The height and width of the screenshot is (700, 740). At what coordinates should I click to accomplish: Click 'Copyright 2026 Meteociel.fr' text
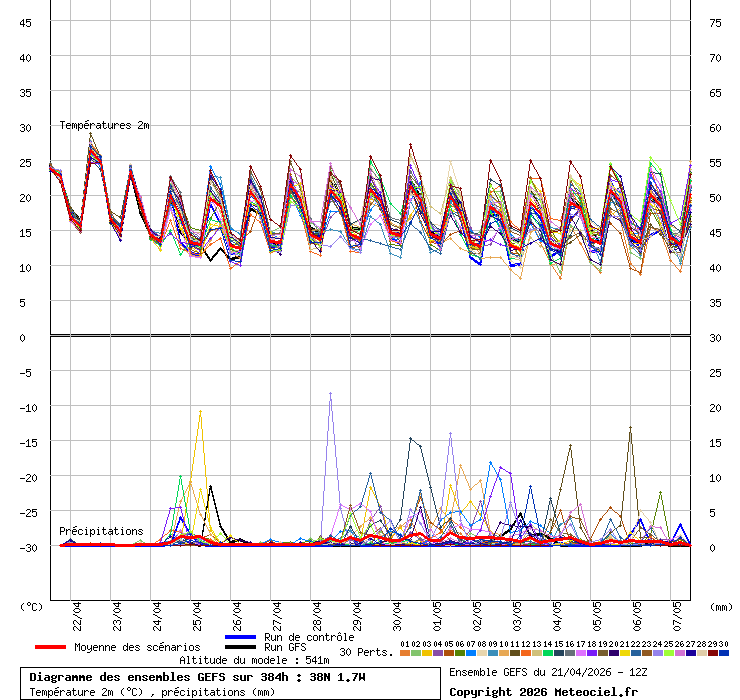pyautogui.click(x=543, y=691)
